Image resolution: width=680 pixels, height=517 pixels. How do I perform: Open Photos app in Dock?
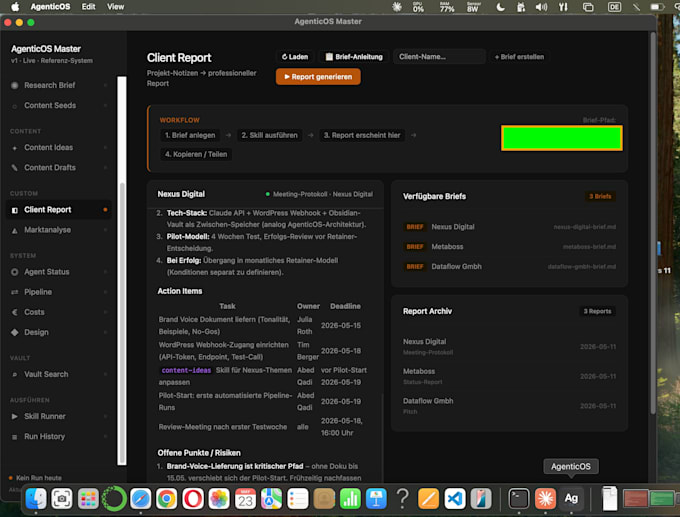tap(219, 498)
